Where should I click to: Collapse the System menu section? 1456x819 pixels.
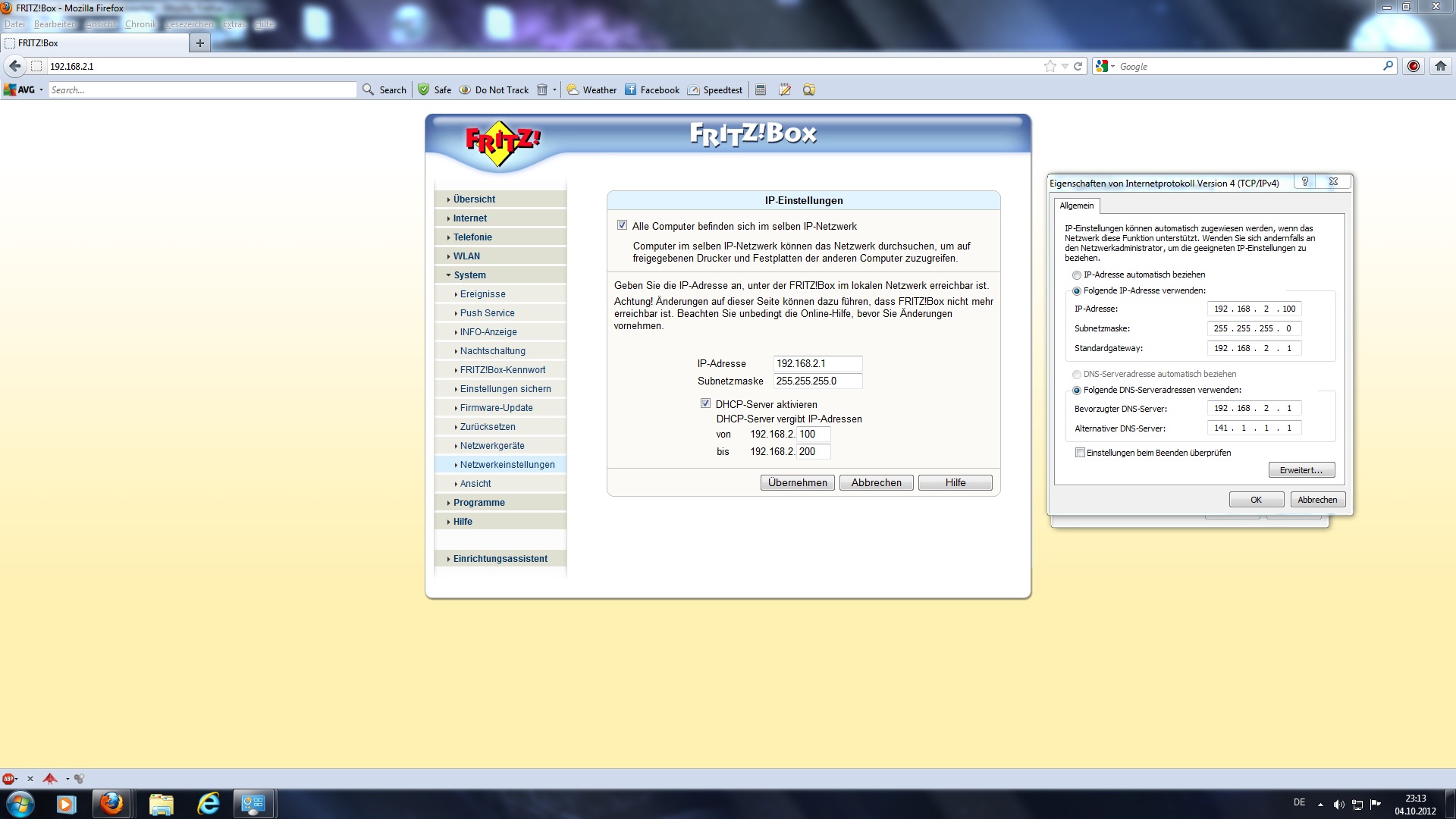coord(469,275)
